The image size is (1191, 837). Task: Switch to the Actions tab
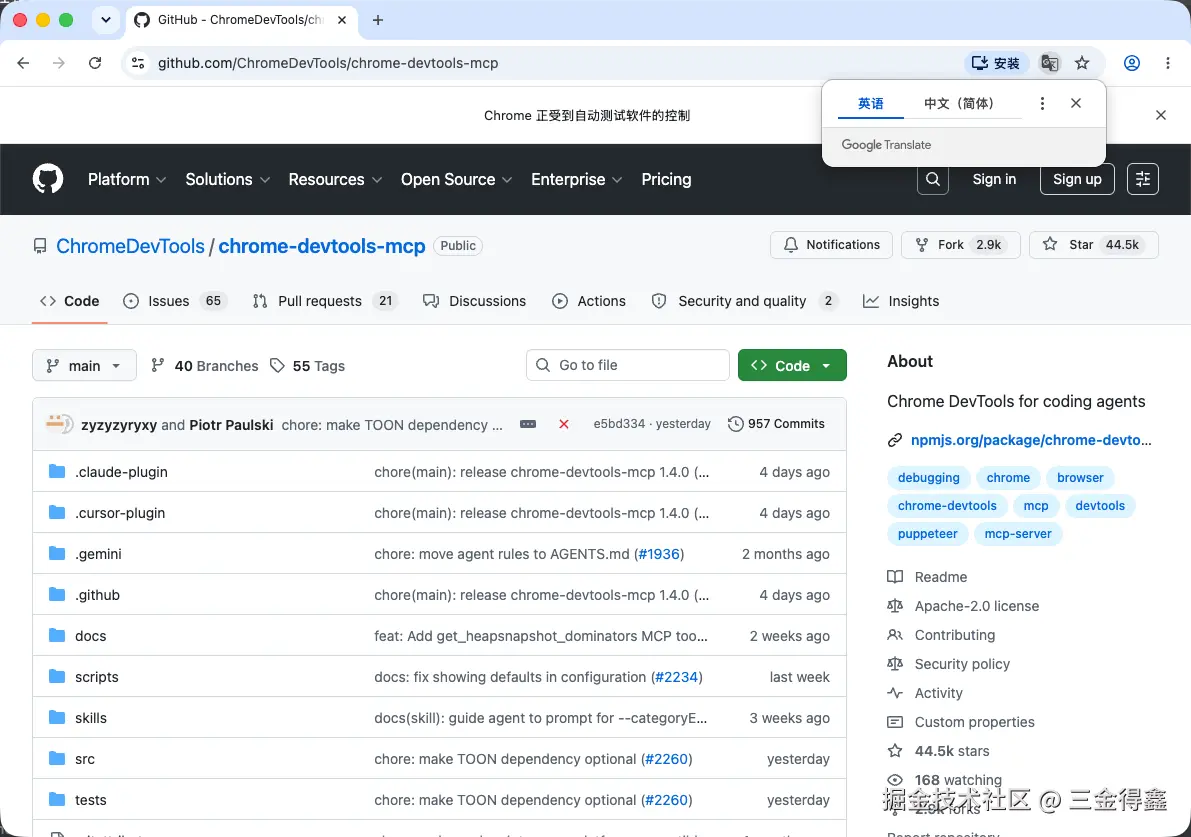[x=589, y=302]
